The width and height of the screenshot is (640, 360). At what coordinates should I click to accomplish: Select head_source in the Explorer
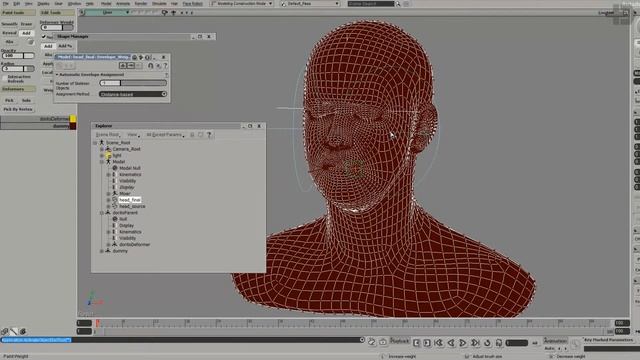(132, 207)
